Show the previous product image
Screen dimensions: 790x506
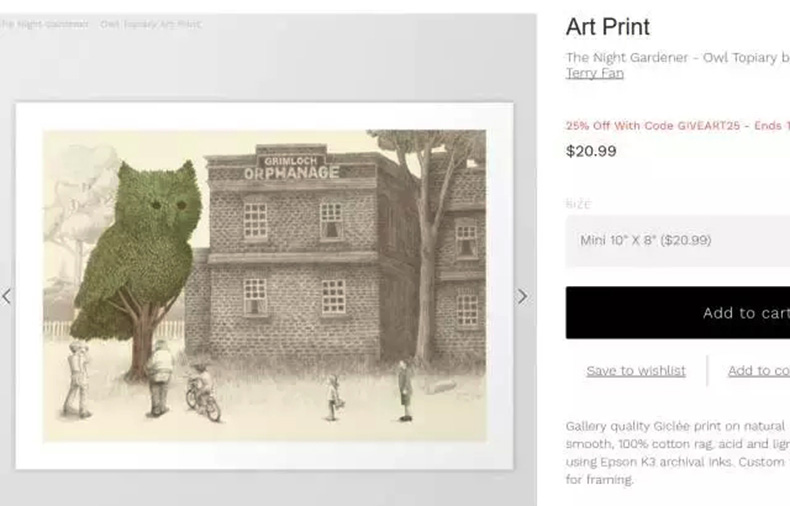tap(6, 296)
